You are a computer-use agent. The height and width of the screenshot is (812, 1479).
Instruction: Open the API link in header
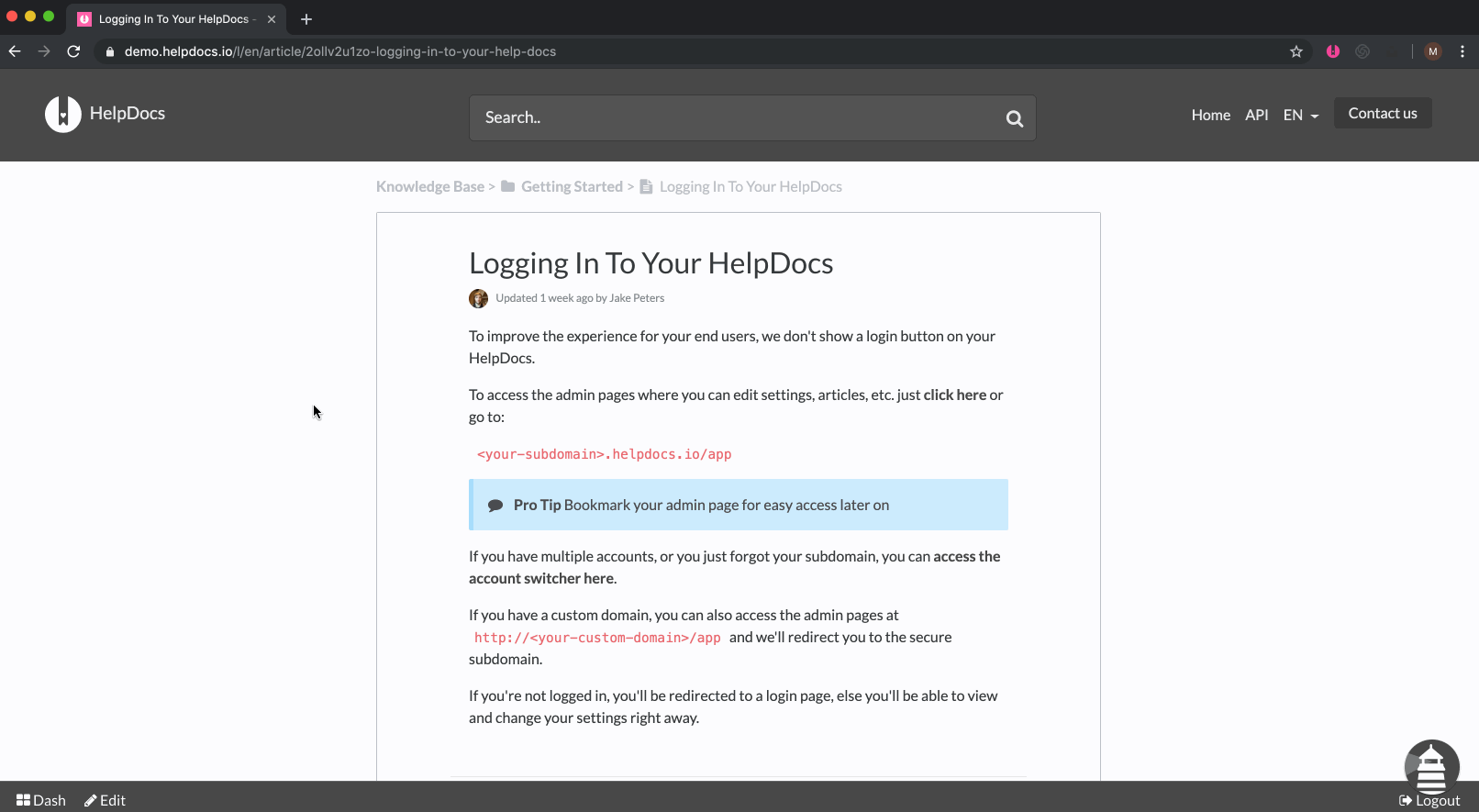coord(1257,115)
